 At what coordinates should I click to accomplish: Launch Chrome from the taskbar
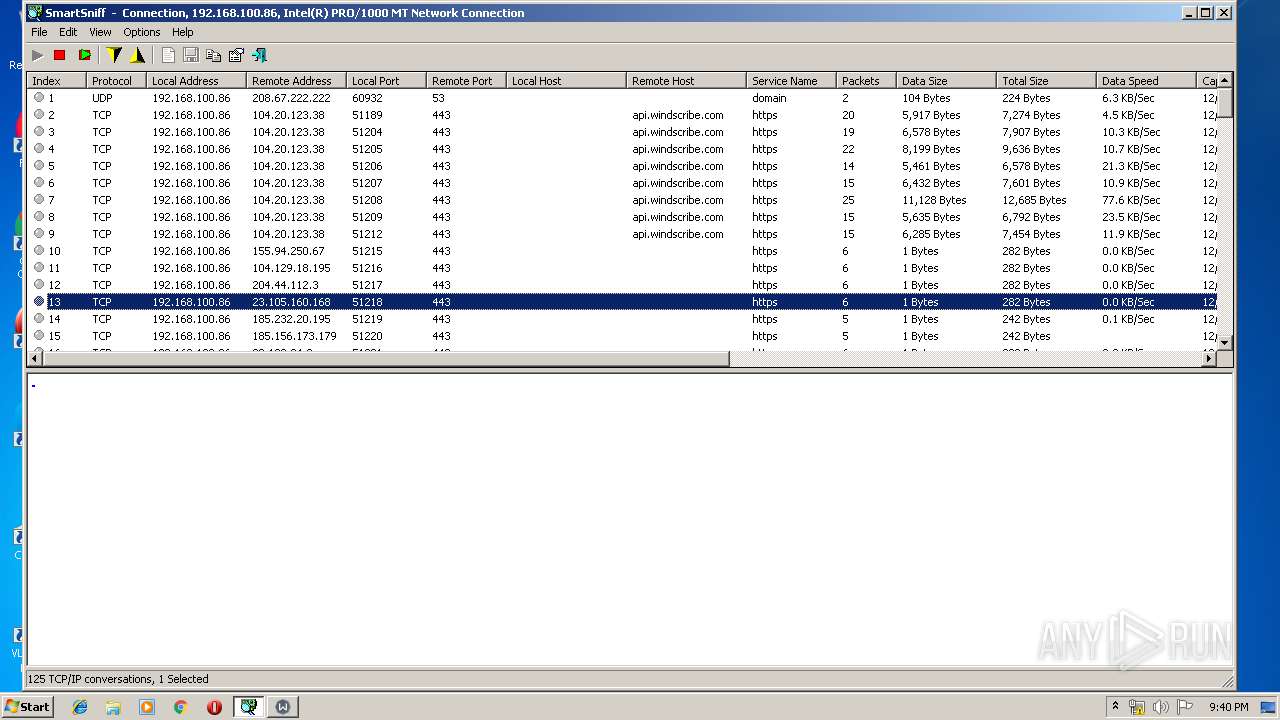pos(181,707)
